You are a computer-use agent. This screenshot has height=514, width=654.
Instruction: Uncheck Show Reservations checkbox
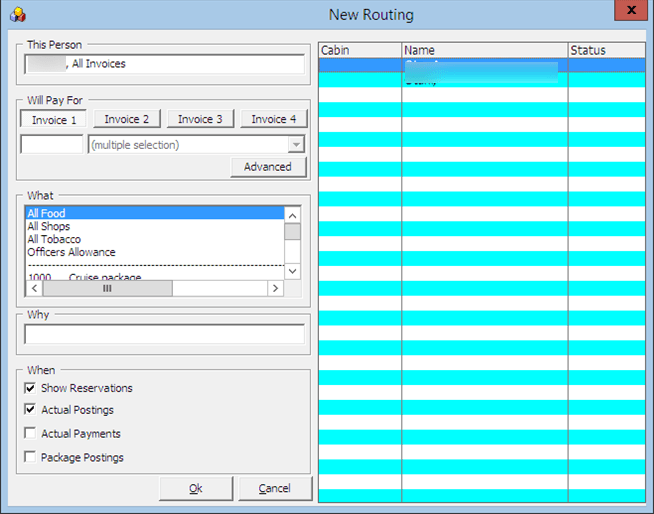[30, 388]
